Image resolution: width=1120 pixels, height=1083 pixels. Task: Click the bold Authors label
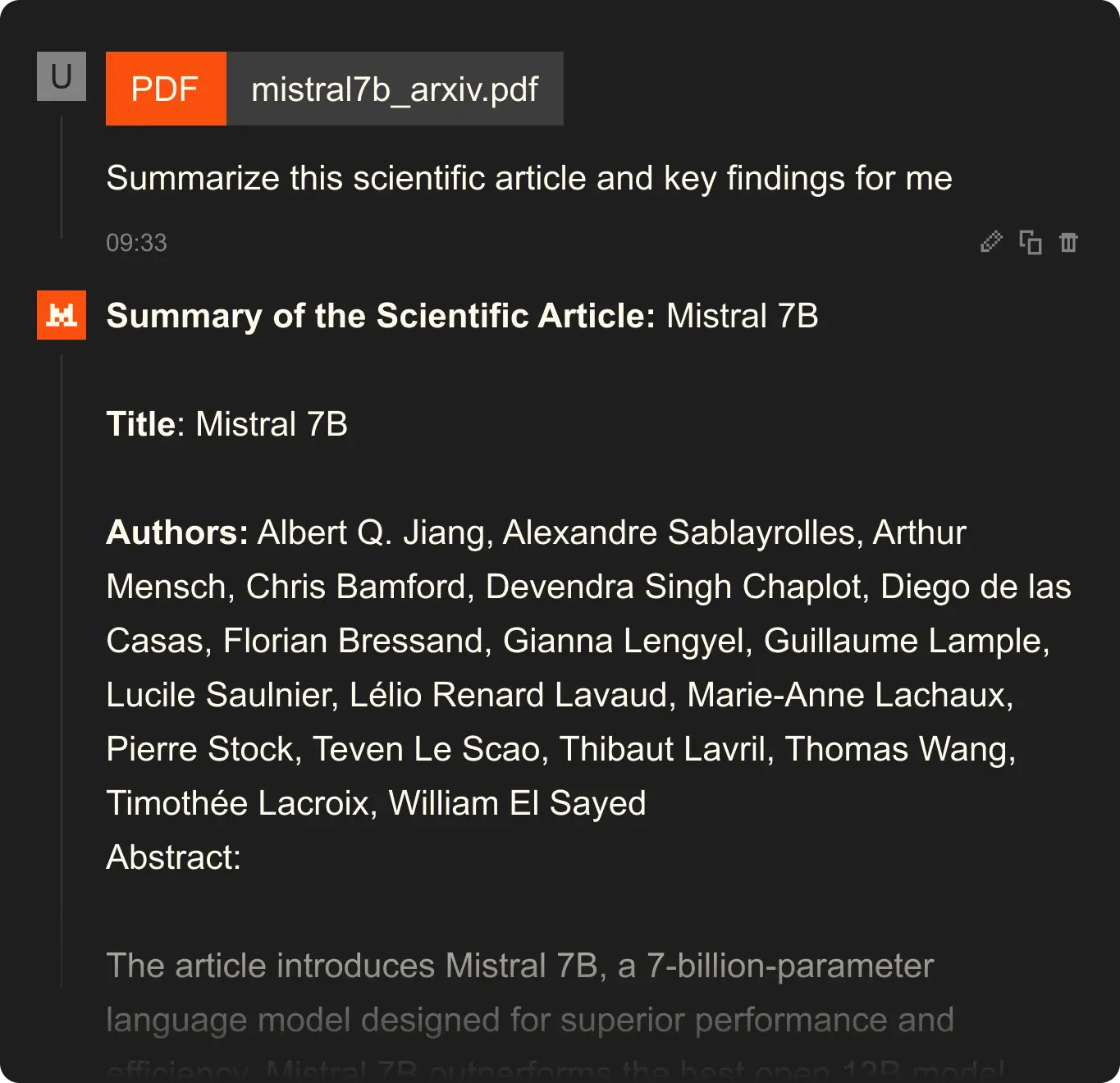click(x=177, y=532)
